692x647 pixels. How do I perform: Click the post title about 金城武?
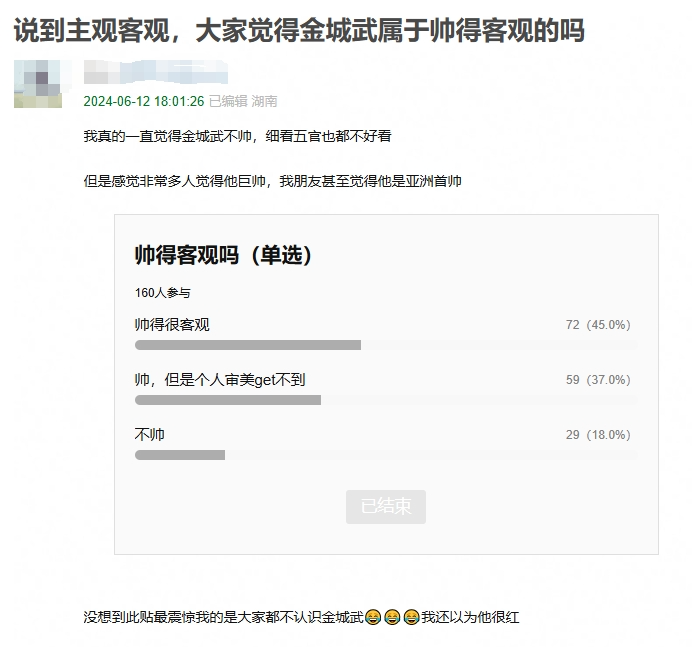click(298, 30)
